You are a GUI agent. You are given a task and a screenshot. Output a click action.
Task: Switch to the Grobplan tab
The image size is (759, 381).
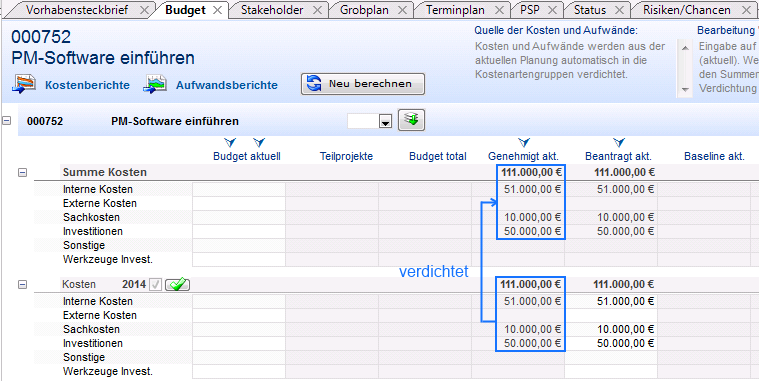364,10
